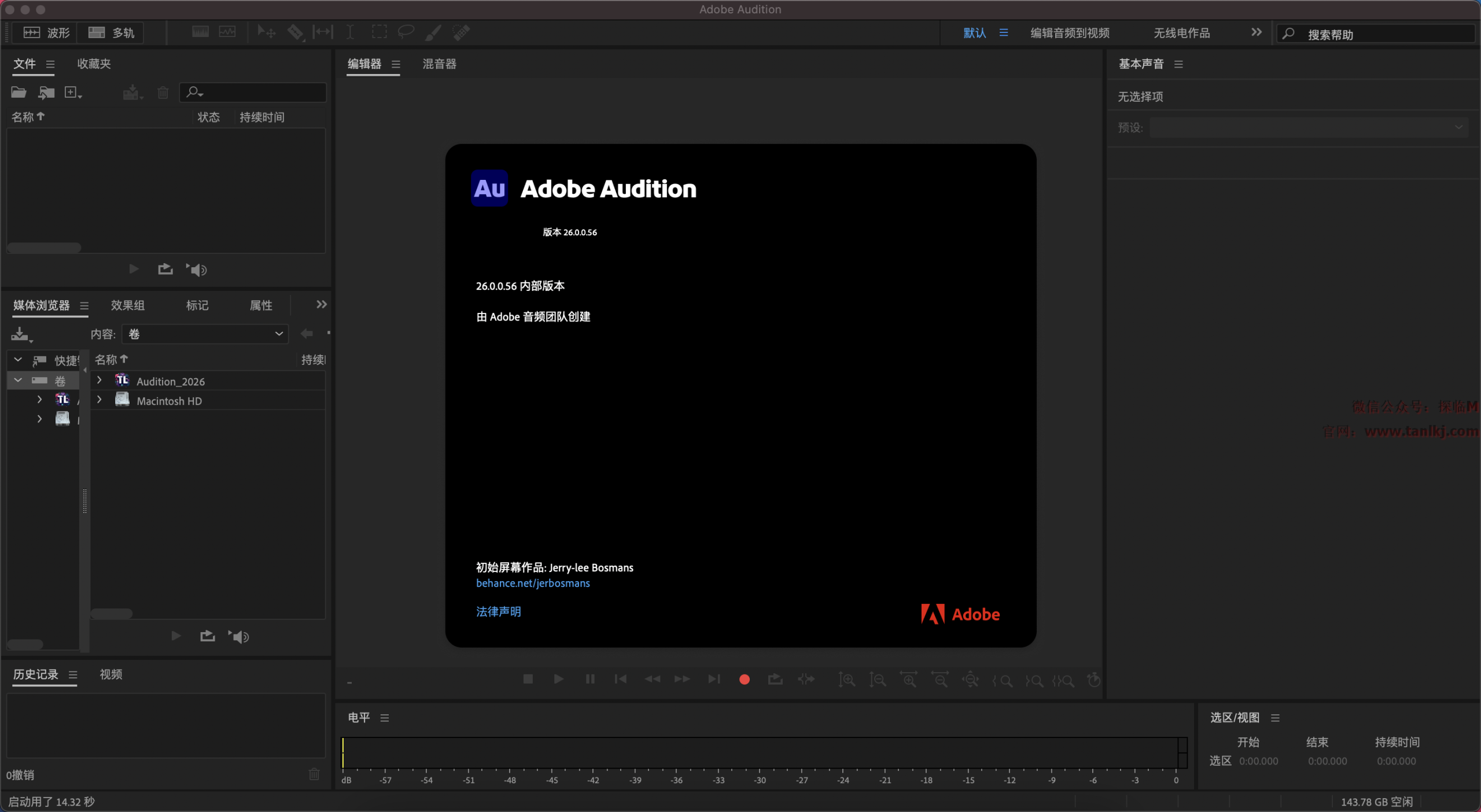The height and width of the screenshot is (812, 1481).
Task: Open the 法律声明 link
Action: click(499, 611)
